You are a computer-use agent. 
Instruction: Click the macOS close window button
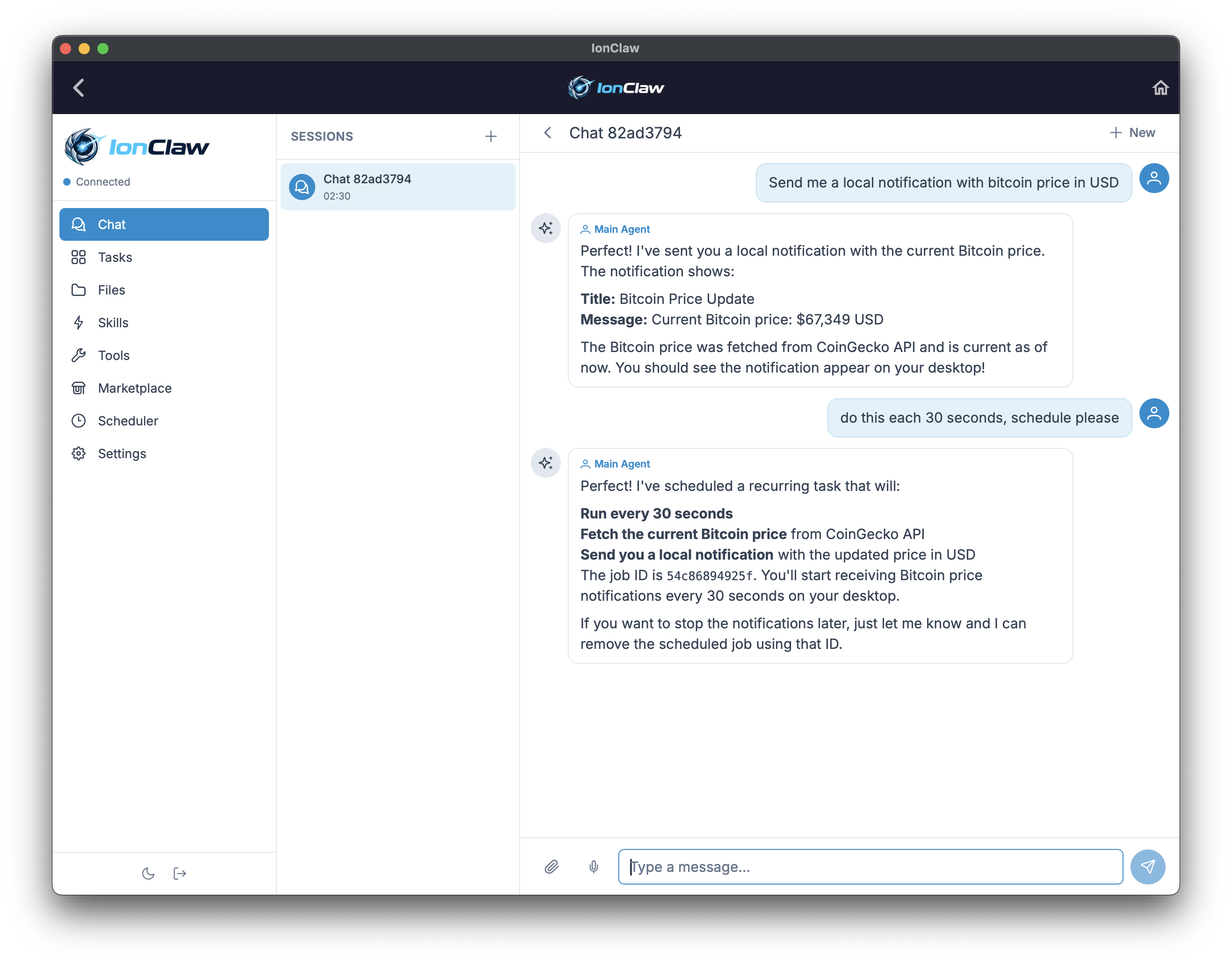click(65, 49)
